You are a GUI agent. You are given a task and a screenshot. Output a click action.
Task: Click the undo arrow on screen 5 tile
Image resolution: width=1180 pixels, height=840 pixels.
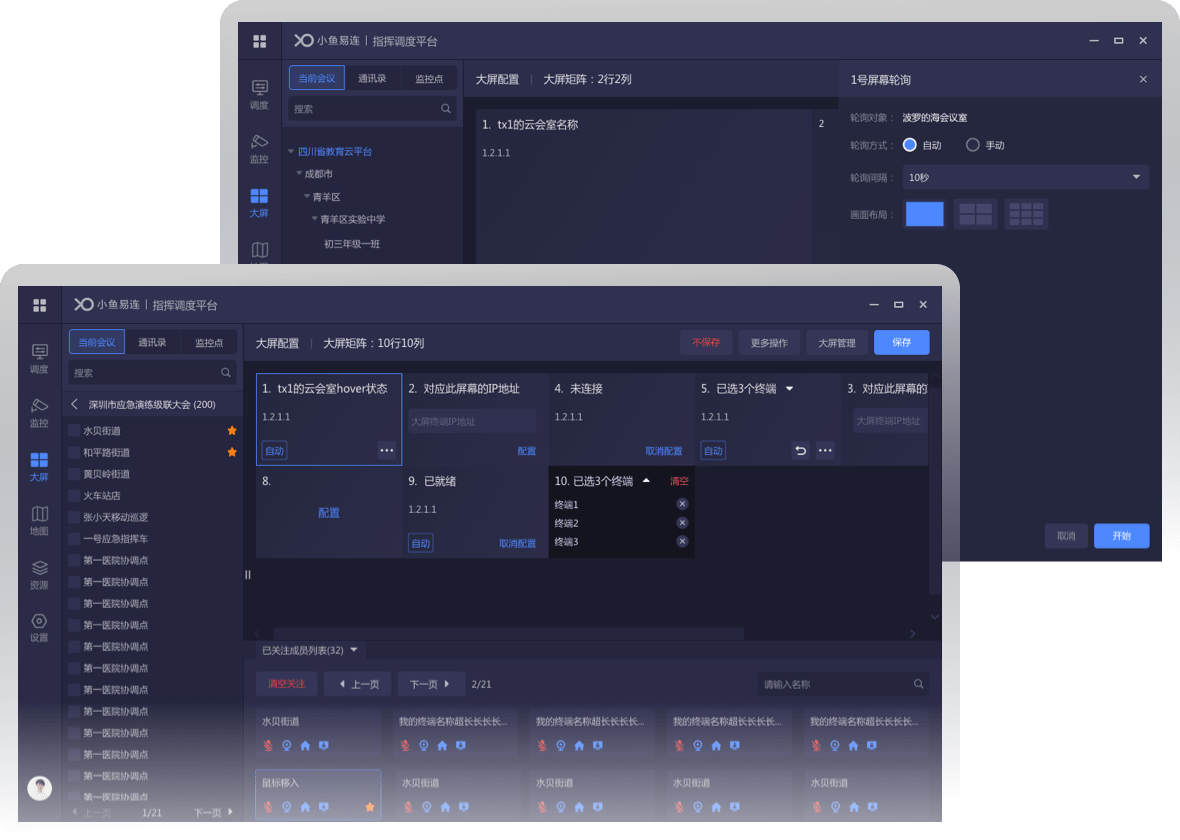[800, 450]
